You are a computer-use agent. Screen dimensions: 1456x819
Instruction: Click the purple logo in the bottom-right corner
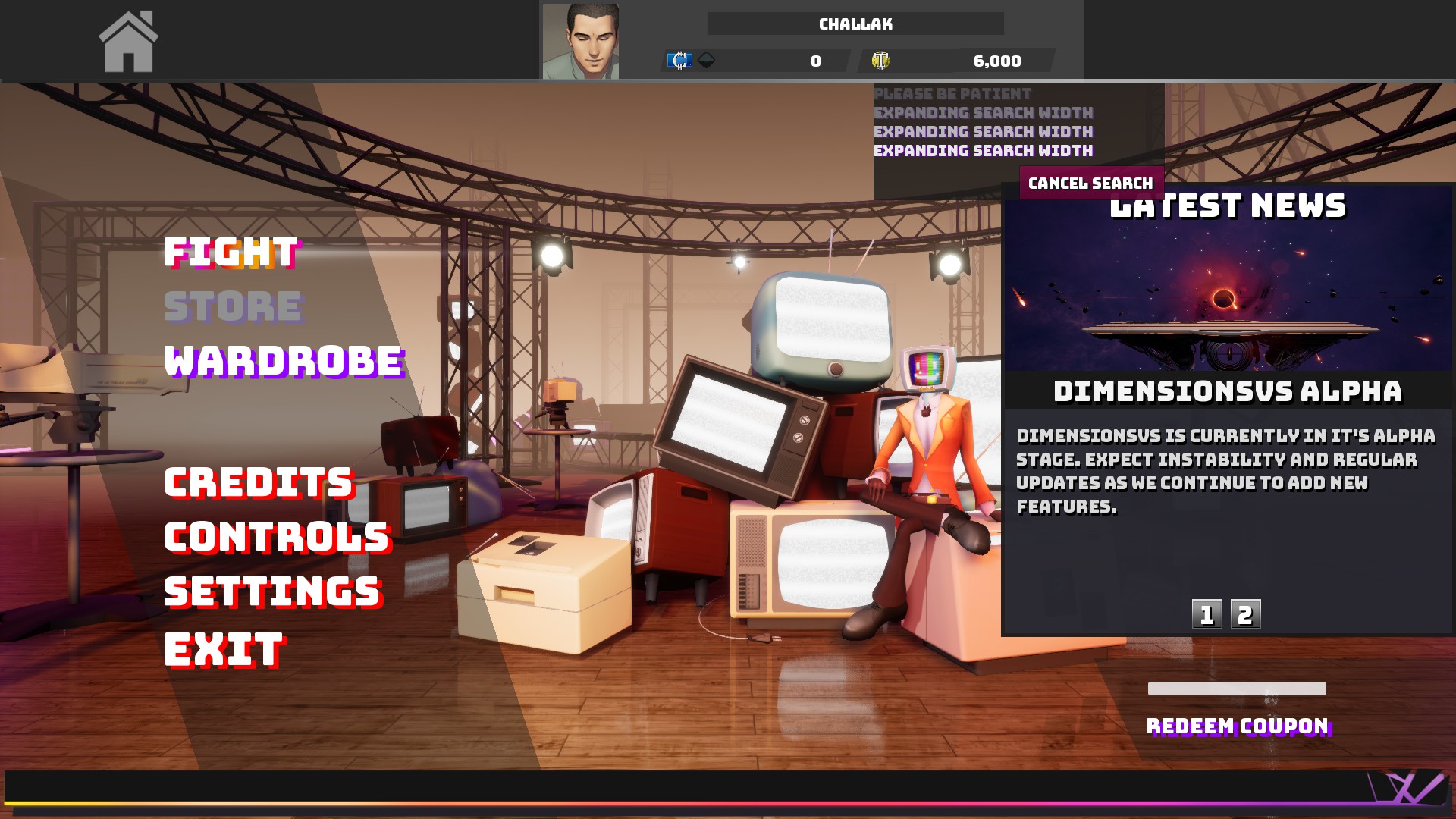pos(1410,789)
